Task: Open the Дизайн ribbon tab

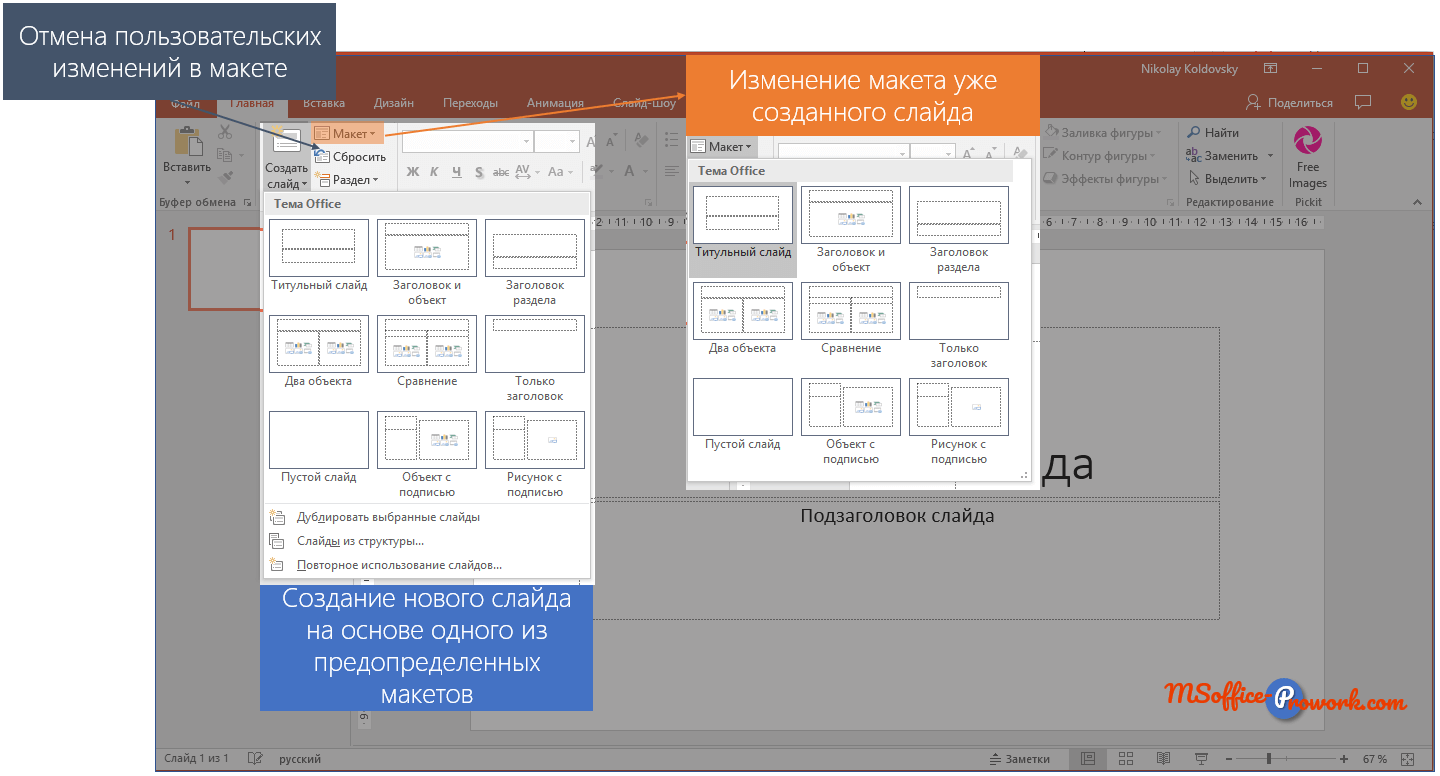Action: 394,103
